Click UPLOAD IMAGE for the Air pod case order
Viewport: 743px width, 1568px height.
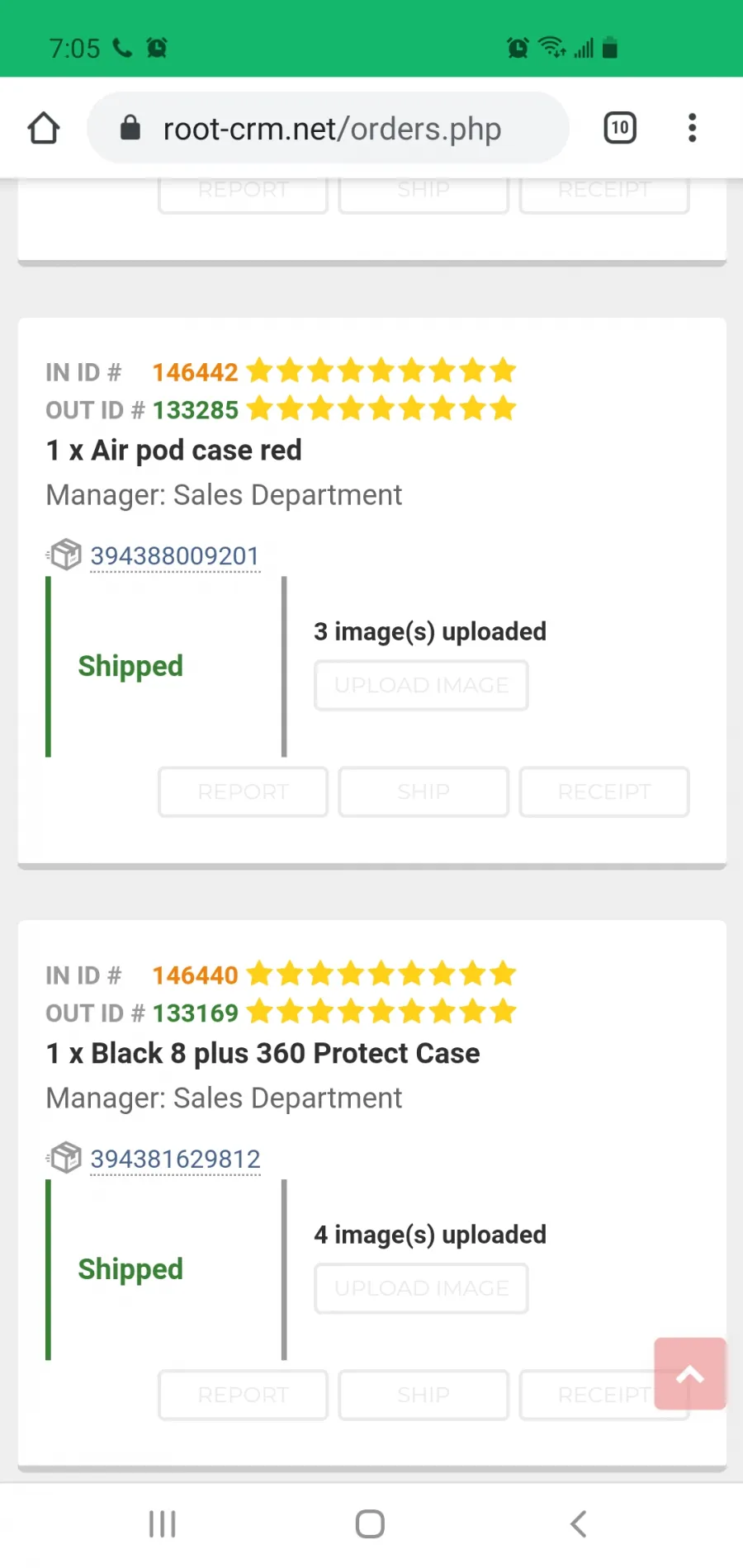coord(421,685)
